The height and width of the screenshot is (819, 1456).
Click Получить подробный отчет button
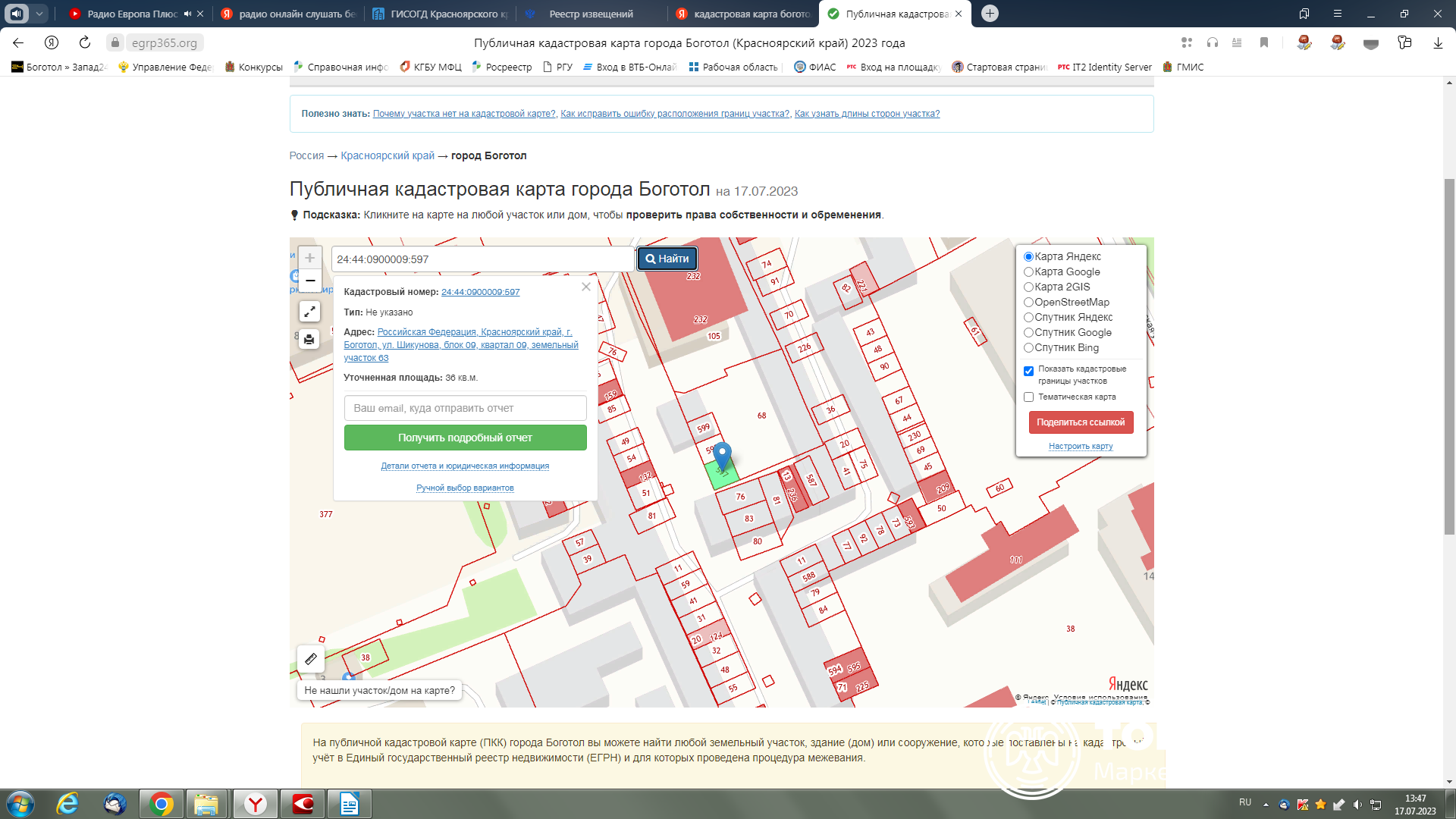point(465,438)
